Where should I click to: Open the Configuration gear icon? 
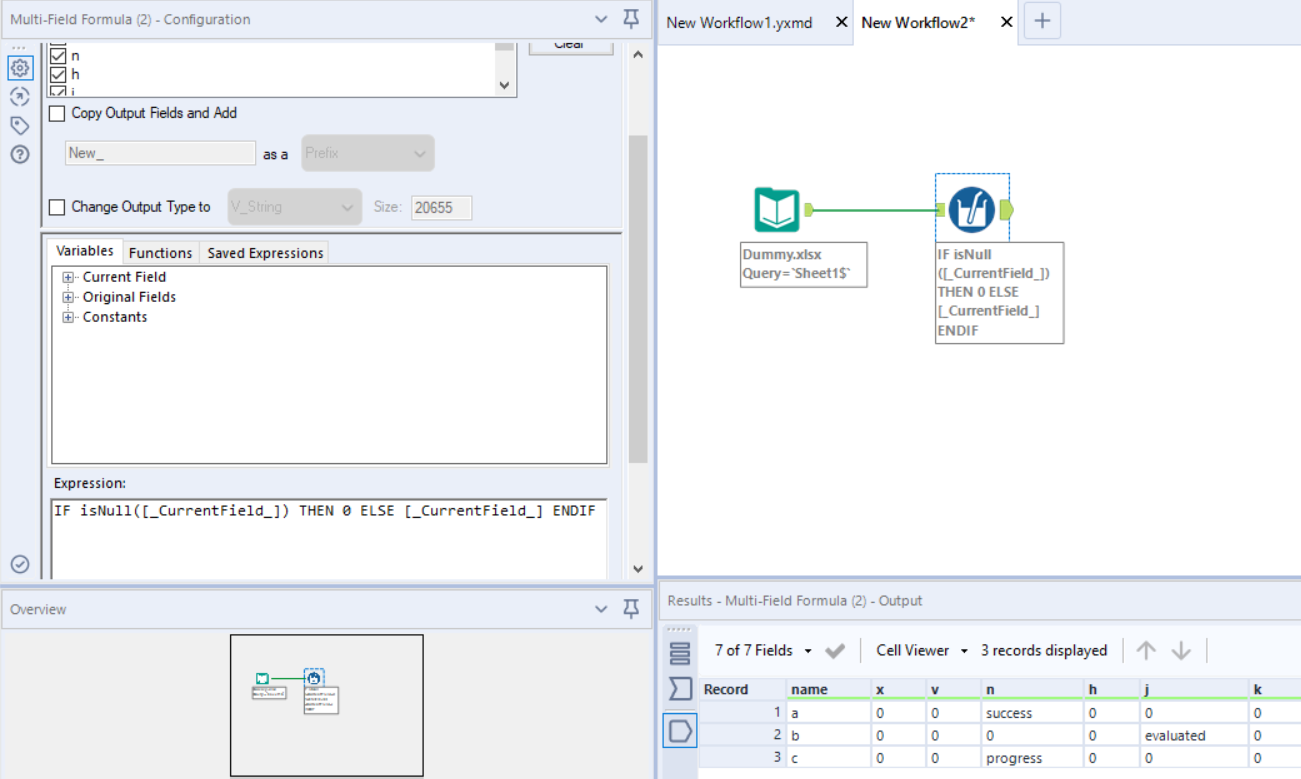[x=19, y=68]
